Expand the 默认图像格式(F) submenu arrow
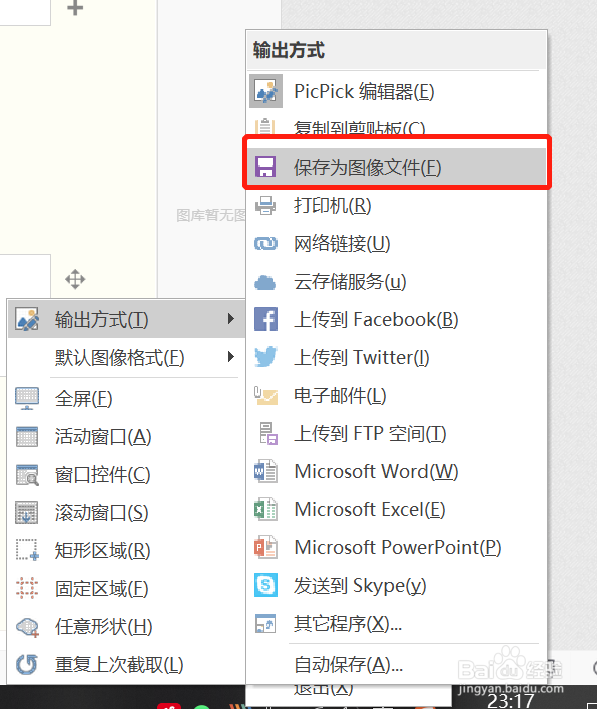 (x=231, y=357)
